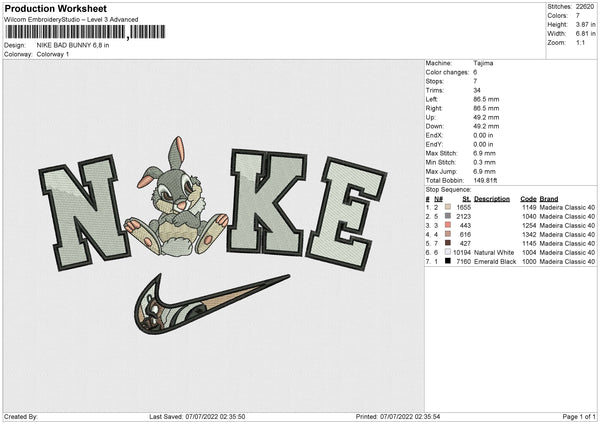Click the Total Bobbin value 149.81ft
600x424 pixels.
tap(485, 180)
